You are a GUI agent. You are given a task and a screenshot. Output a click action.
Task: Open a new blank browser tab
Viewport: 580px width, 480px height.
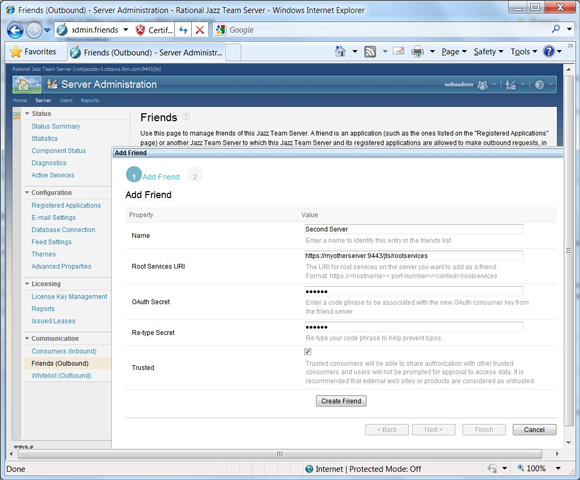click(233, 53)
